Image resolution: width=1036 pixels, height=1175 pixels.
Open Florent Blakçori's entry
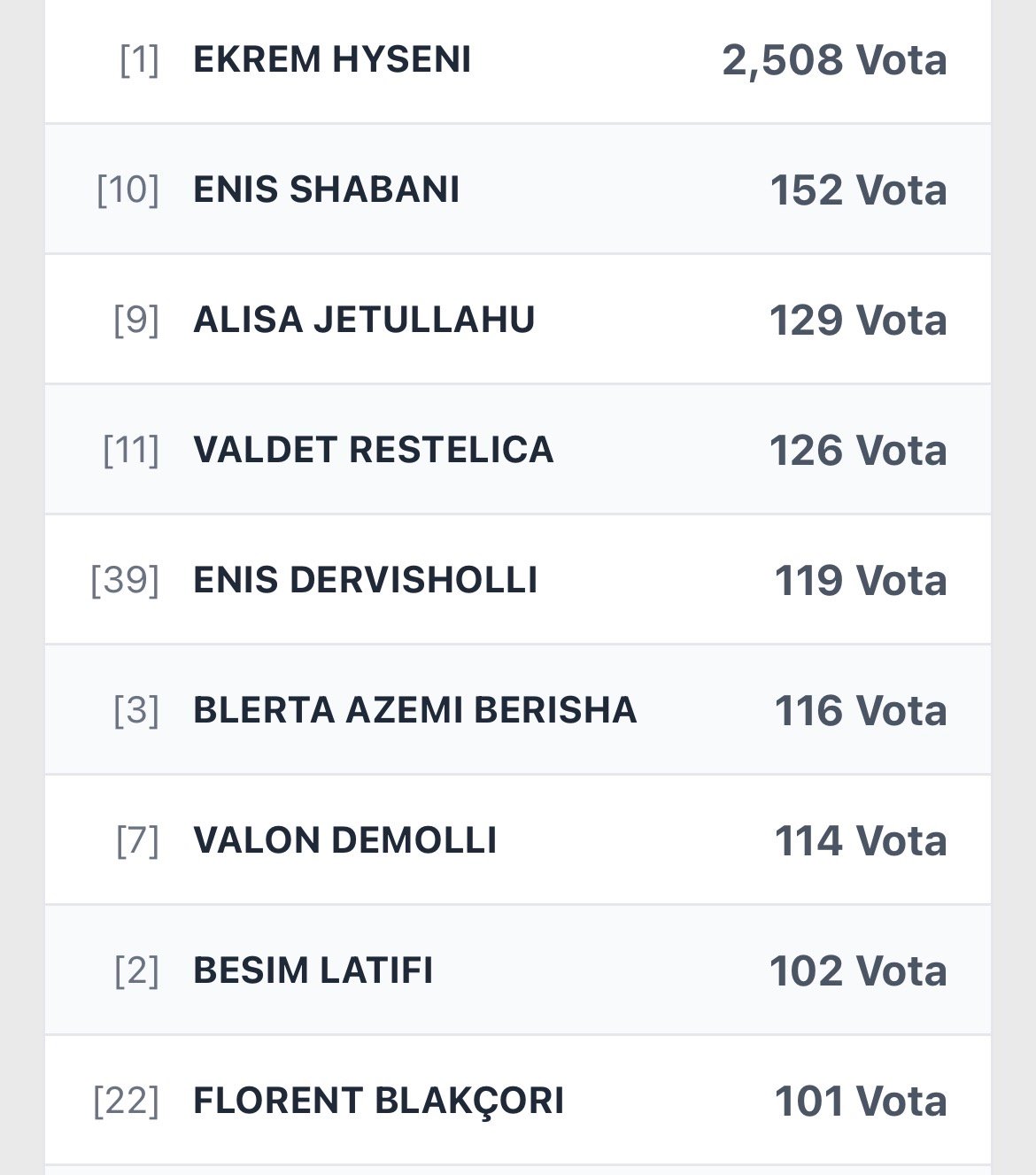click(x=378, y=1101)
